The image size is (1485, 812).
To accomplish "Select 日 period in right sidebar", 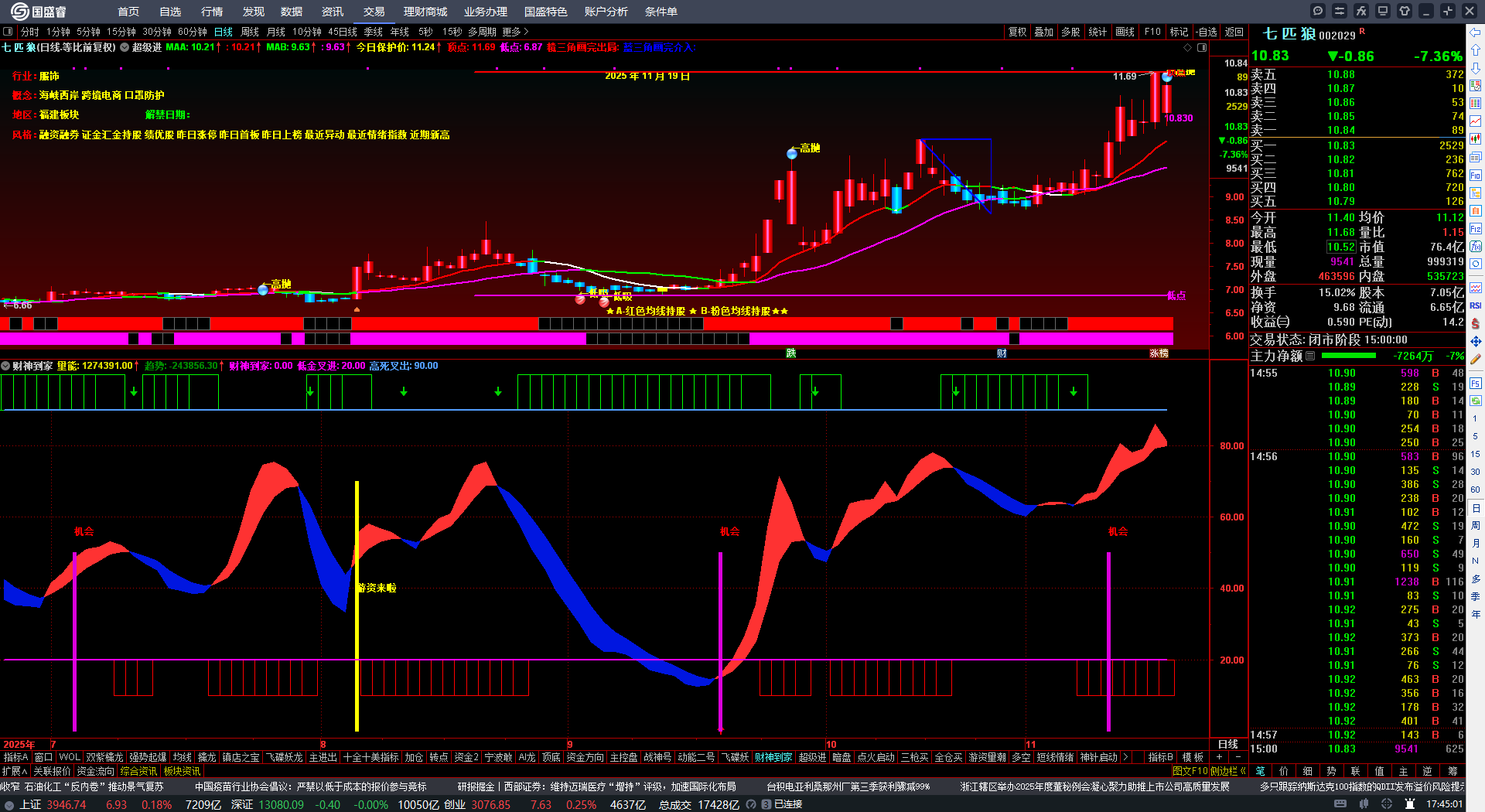I will point(1476,508).
